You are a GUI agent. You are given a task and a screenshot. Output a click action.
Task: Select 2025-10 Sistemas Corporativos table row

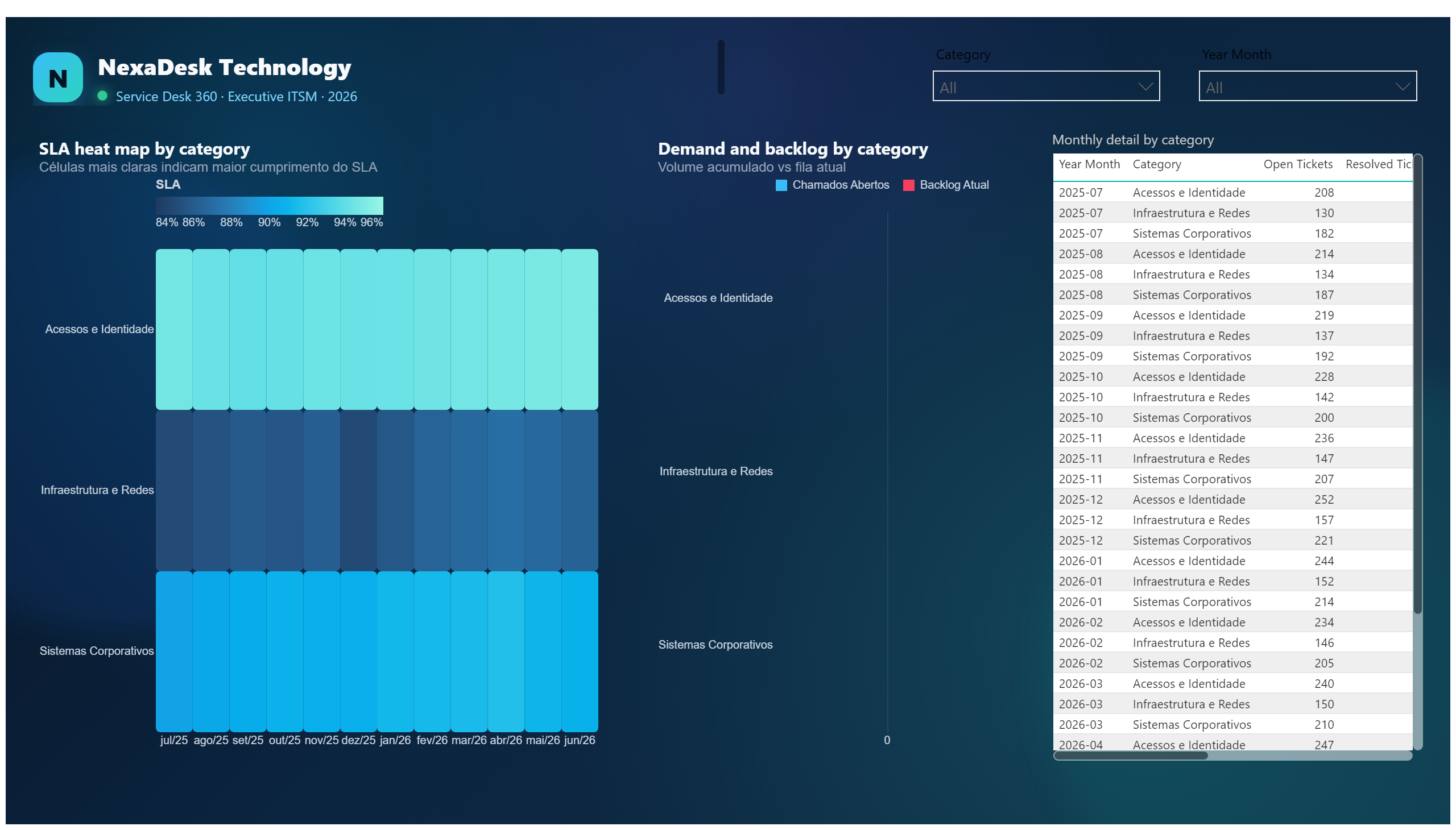tap(1232, 418)
